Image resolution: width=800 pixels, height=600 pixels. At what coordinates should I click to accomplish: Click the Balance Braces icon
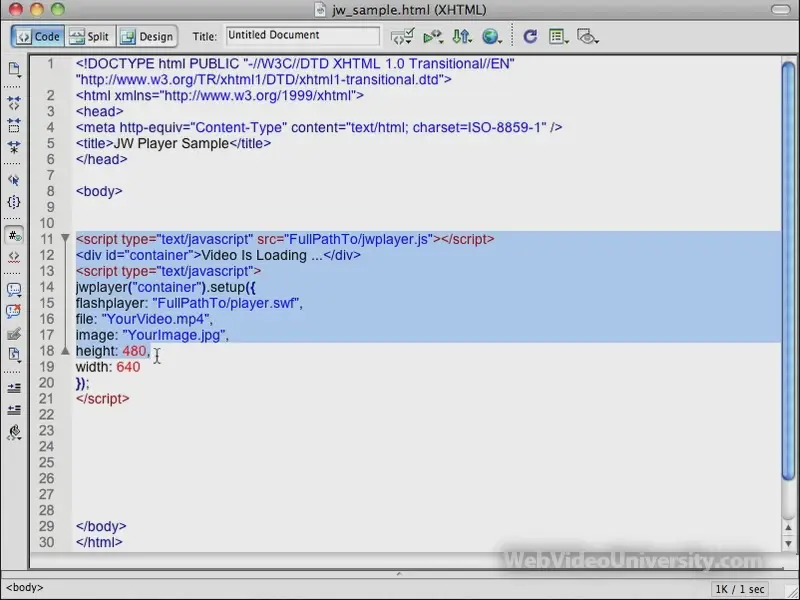pyautogui.click(x=14, y=202)
